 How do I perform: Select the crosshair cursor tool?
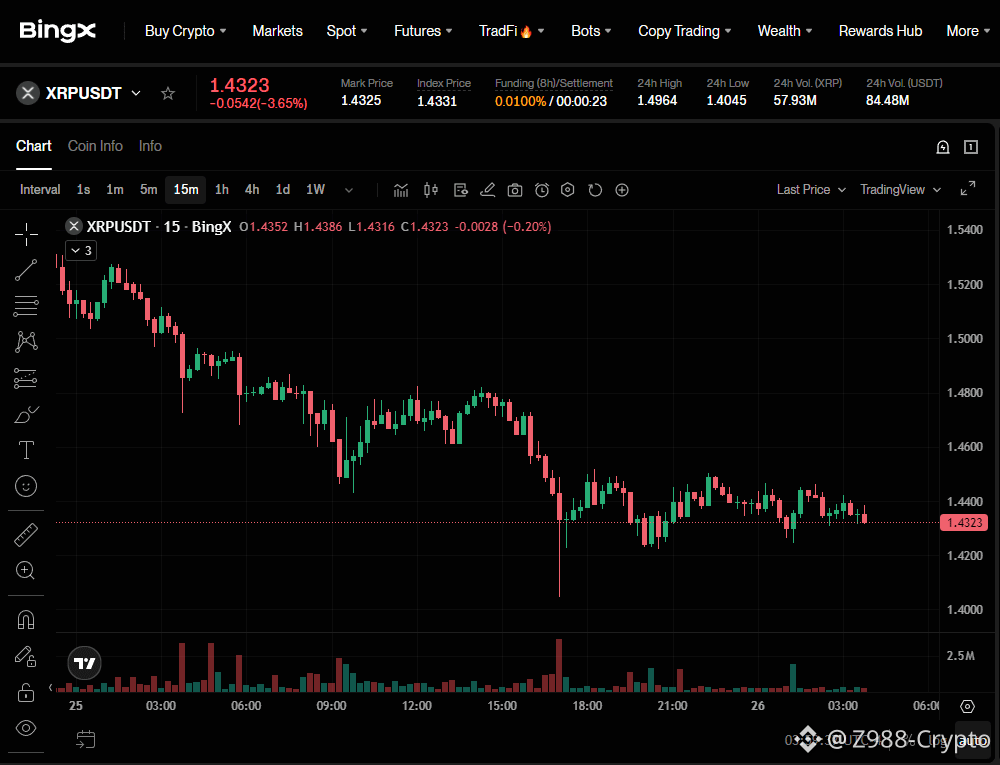point(26,235)
